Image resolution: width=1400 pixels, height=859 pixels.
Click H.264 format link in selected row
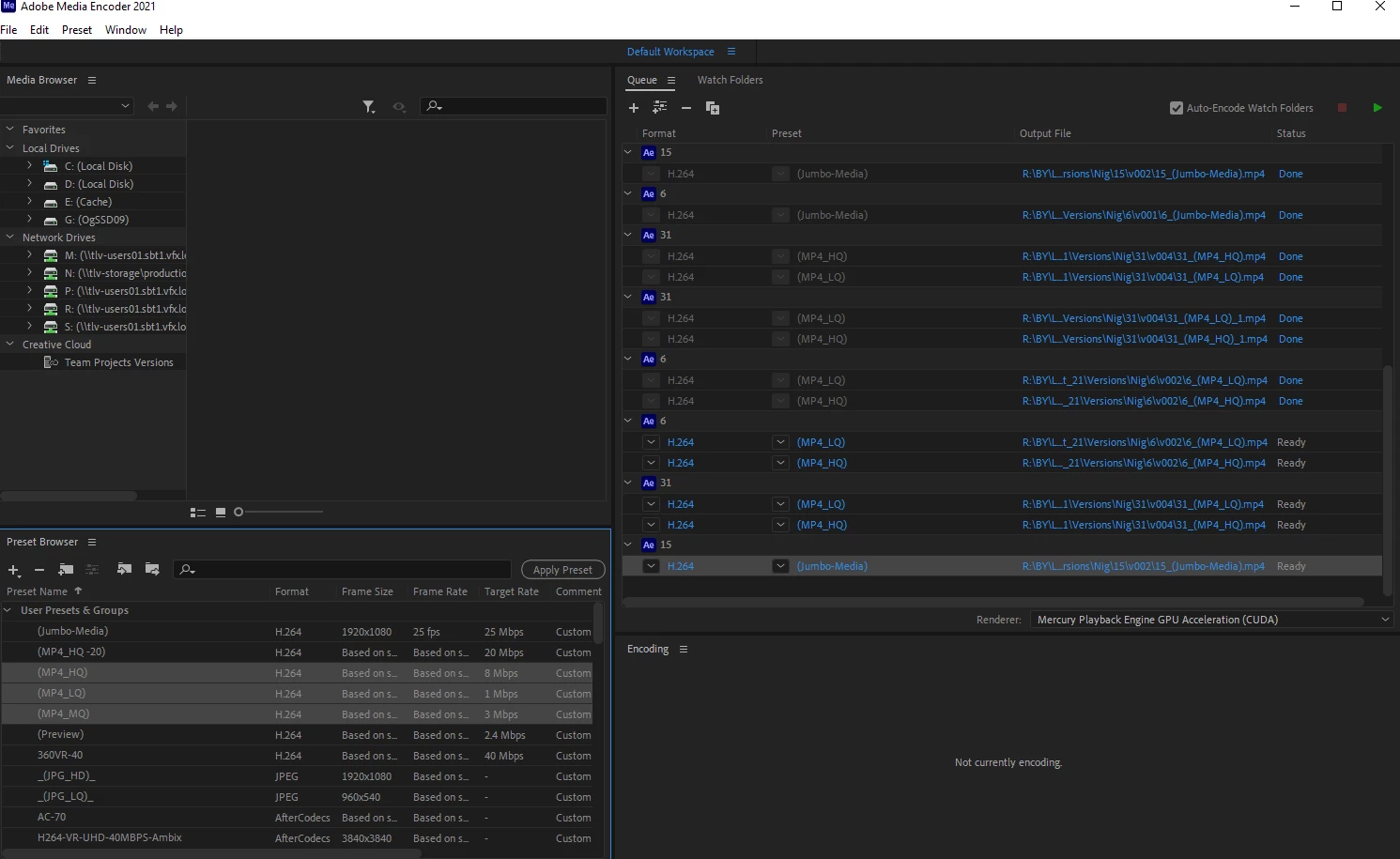[x=681, y=566]
